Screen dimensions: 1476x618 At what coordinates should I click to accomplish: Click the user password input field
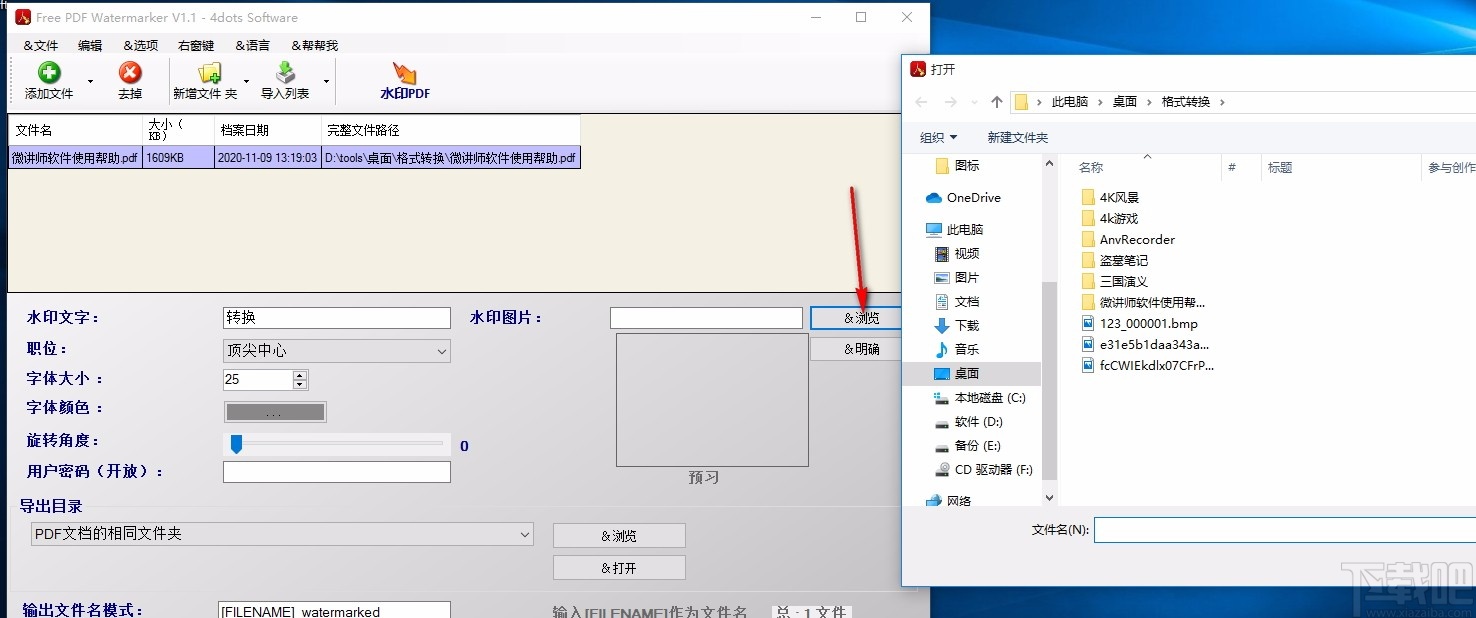tap(337, 472)
